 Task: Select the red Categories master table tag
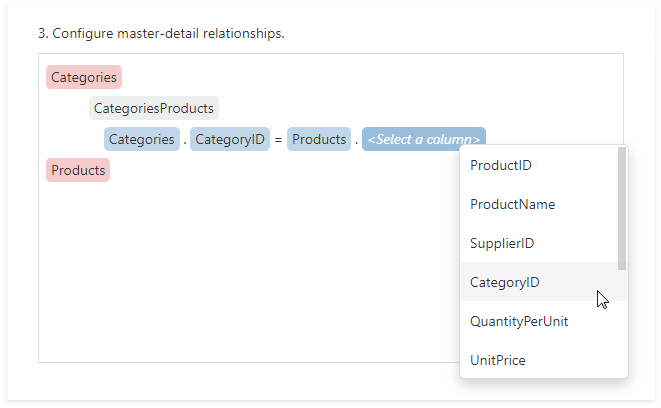[83, 77]
